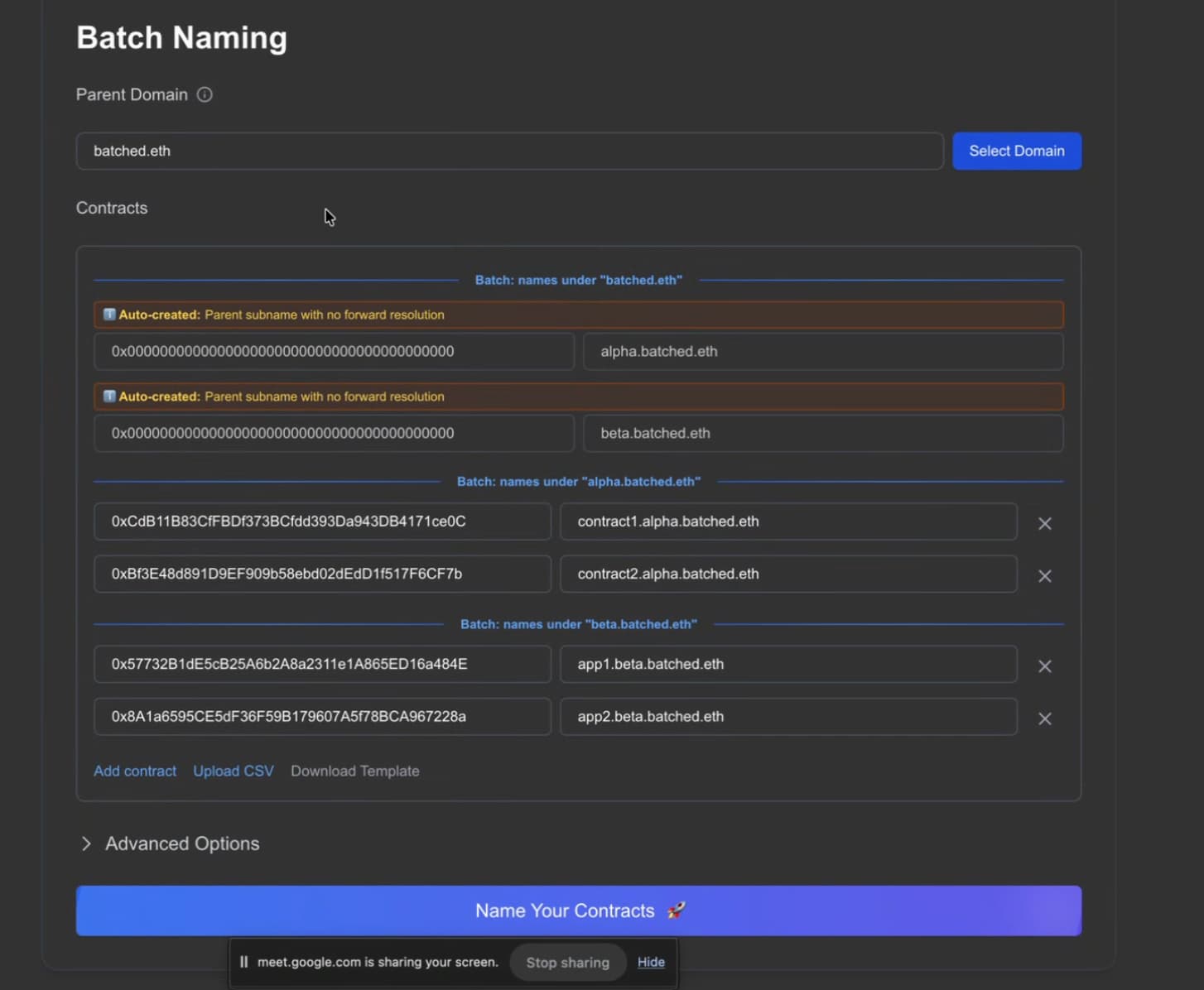Image resolution: width=1204 pixels, height=990 pixels.
Task: Click info icon on beta auto-created notice
Action: [108, 396]
